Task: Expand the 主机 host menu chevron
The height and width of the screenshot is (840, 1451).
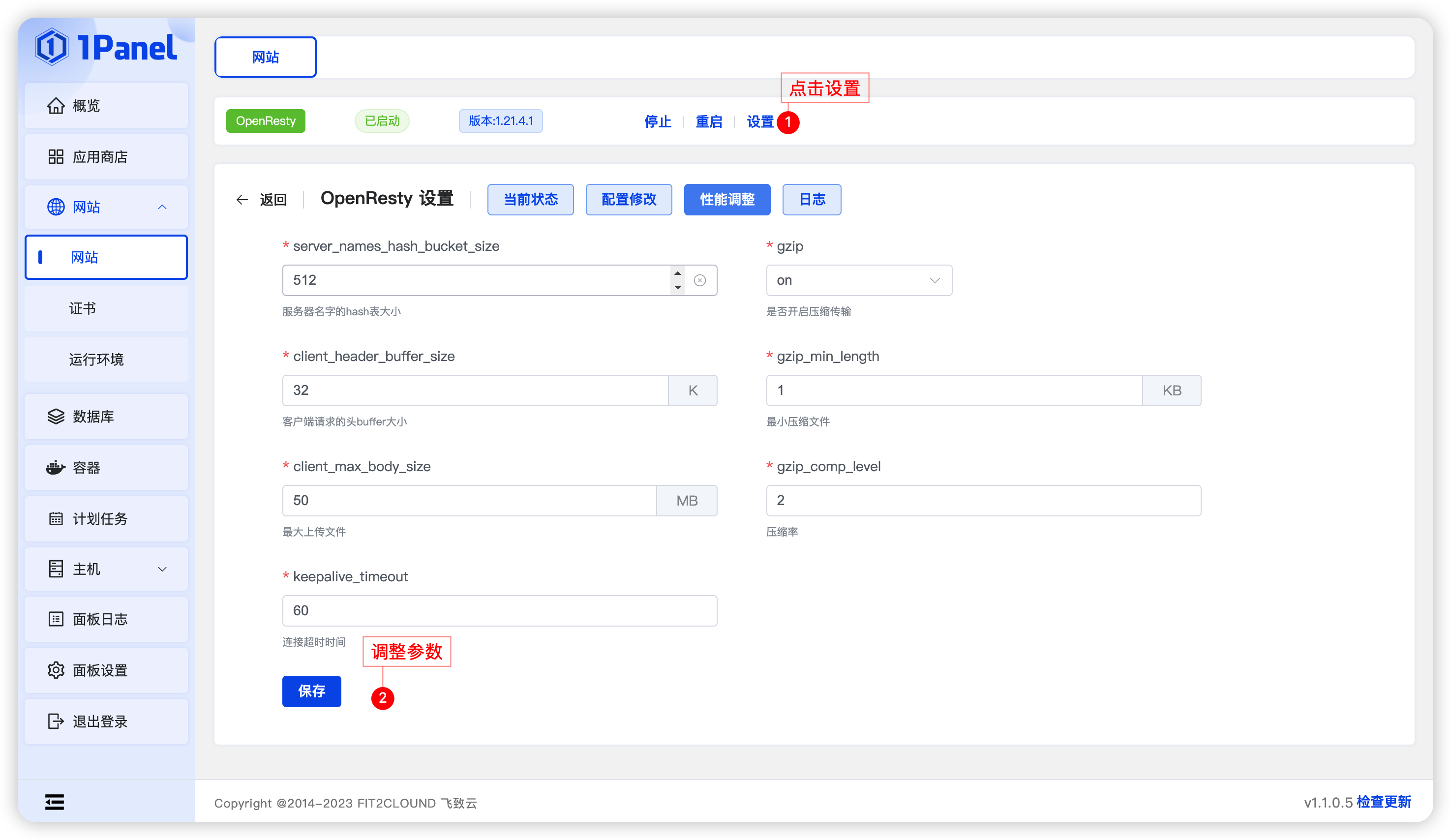Action: tap(162, 569)
